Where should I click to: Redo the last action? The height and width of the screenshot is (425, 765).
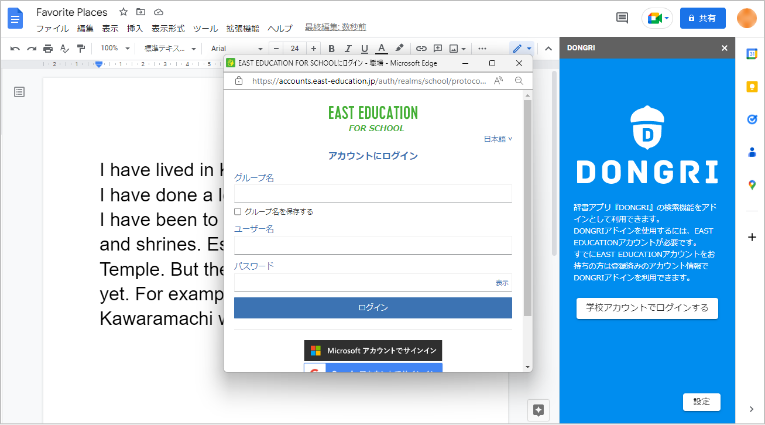32,48
